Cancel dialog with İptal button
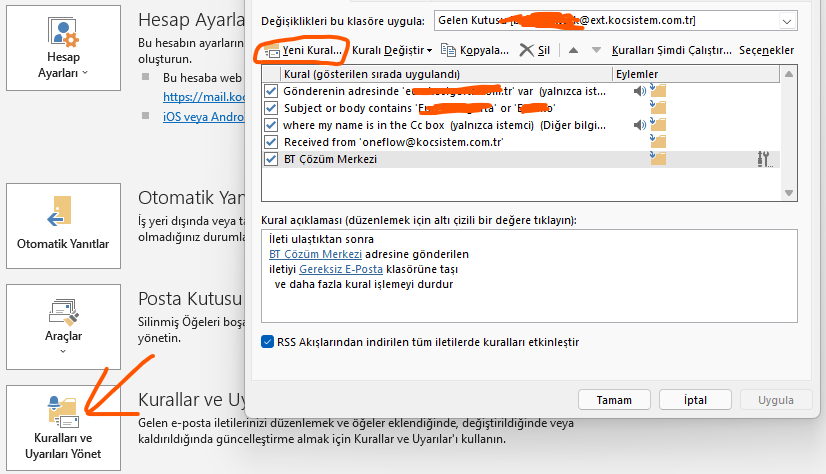Screen dimensions: 826x474 pyautogui.click(x=695, y=400)
